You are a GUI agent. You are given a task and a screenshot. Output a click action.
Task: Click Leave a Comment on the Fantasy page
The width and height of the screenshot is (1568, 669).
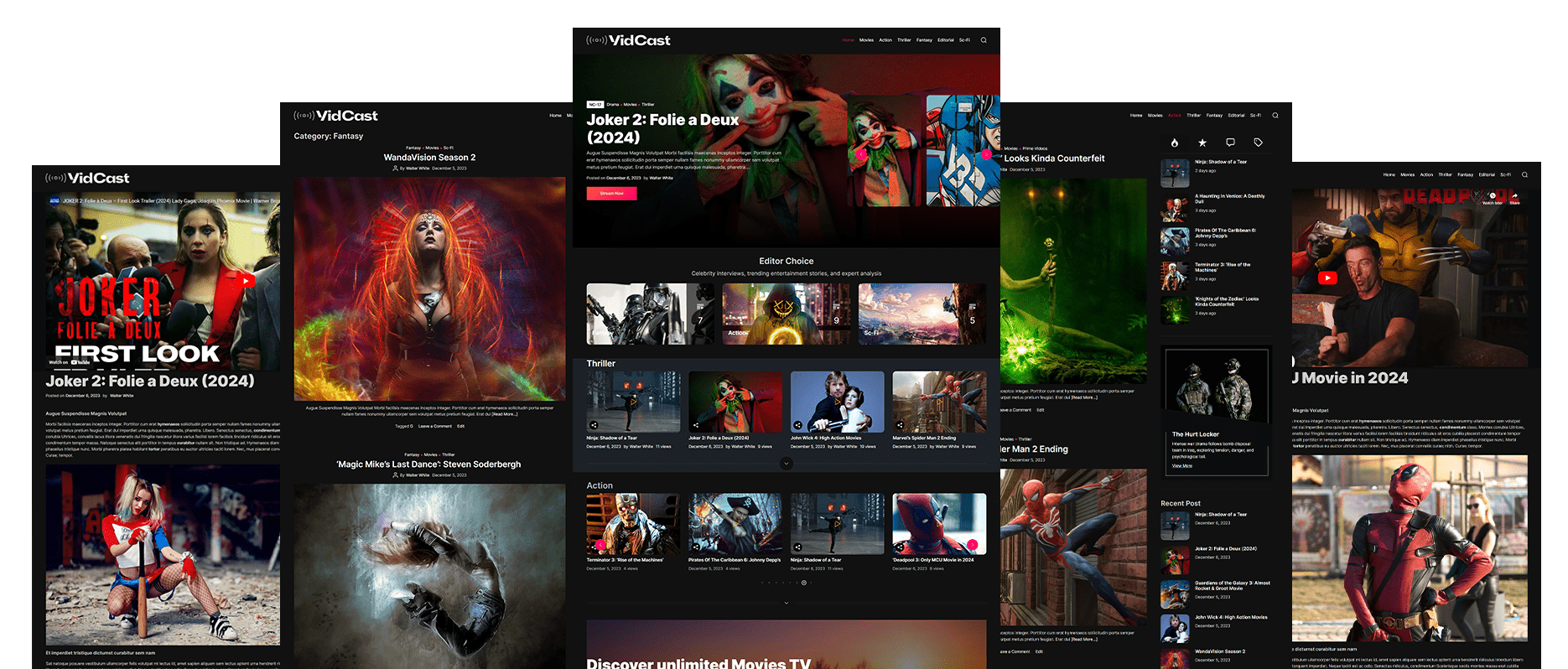point(435,426)
